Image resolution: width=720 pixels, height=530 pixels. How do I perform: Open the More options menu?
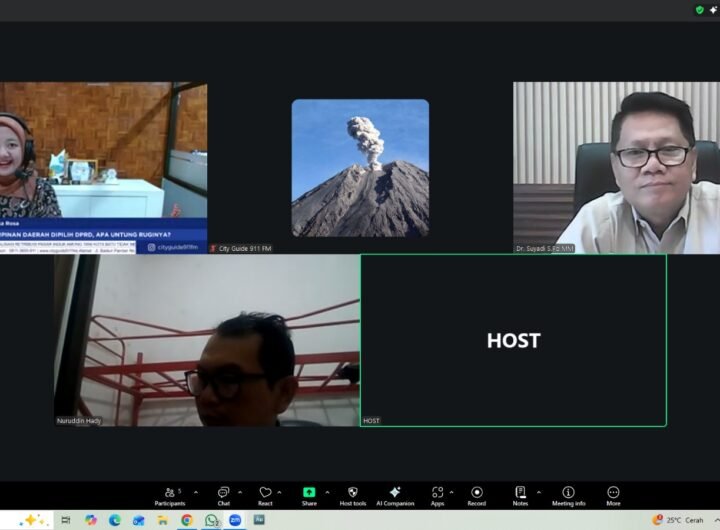tap(613, 494)
